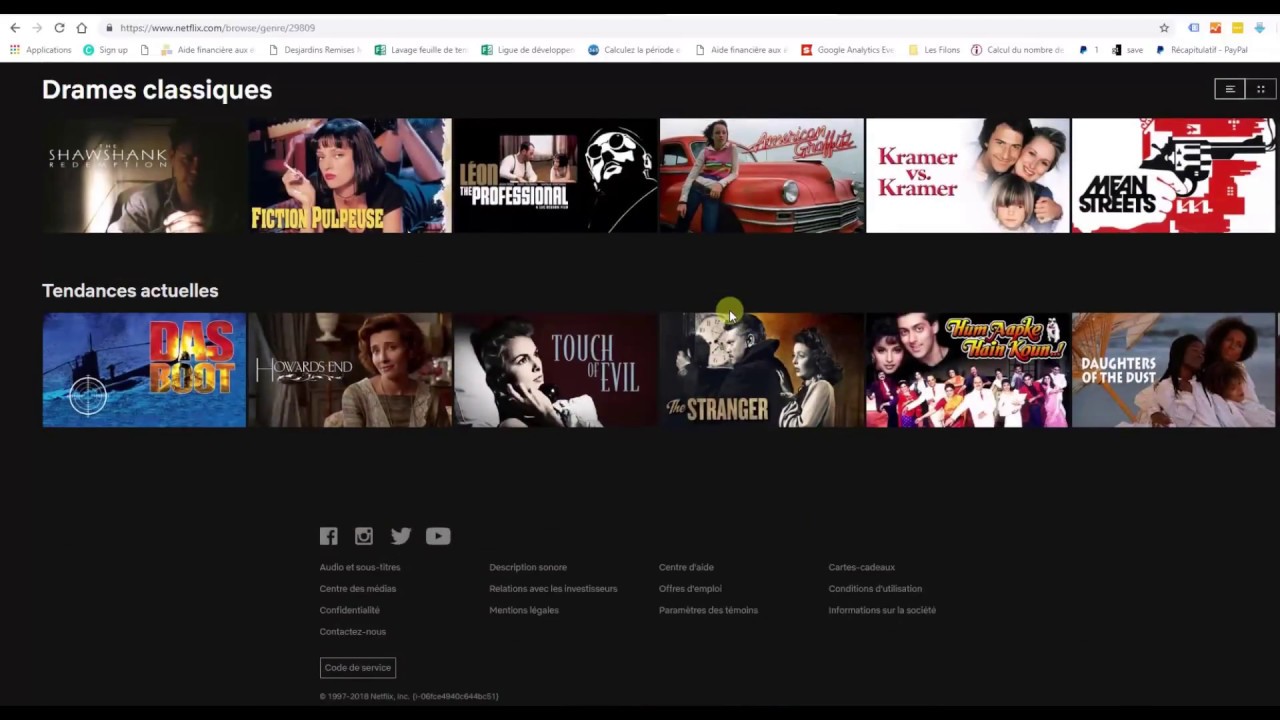Open the Hum Aapke Hain Koun thumbnail
This screenshot has height=720, width=1280.
click(968, 370)
